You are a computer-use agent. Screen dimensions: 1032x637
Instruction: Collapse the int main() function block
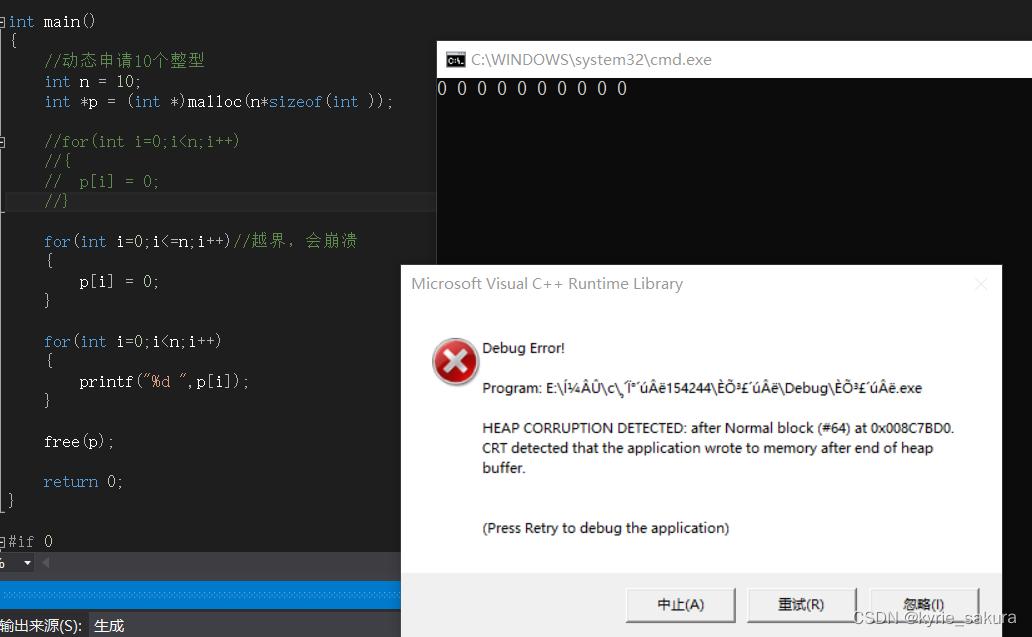tap(3, 22)
